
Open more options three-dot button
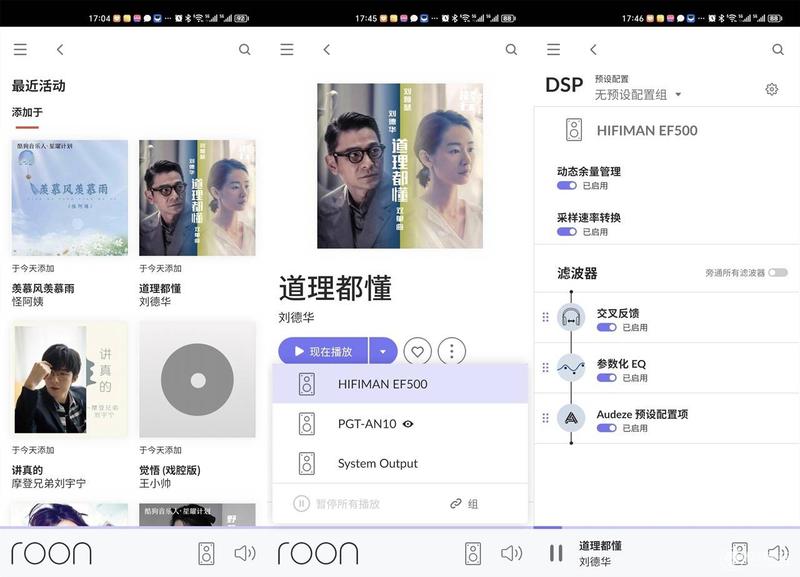[x=452, y=352]
